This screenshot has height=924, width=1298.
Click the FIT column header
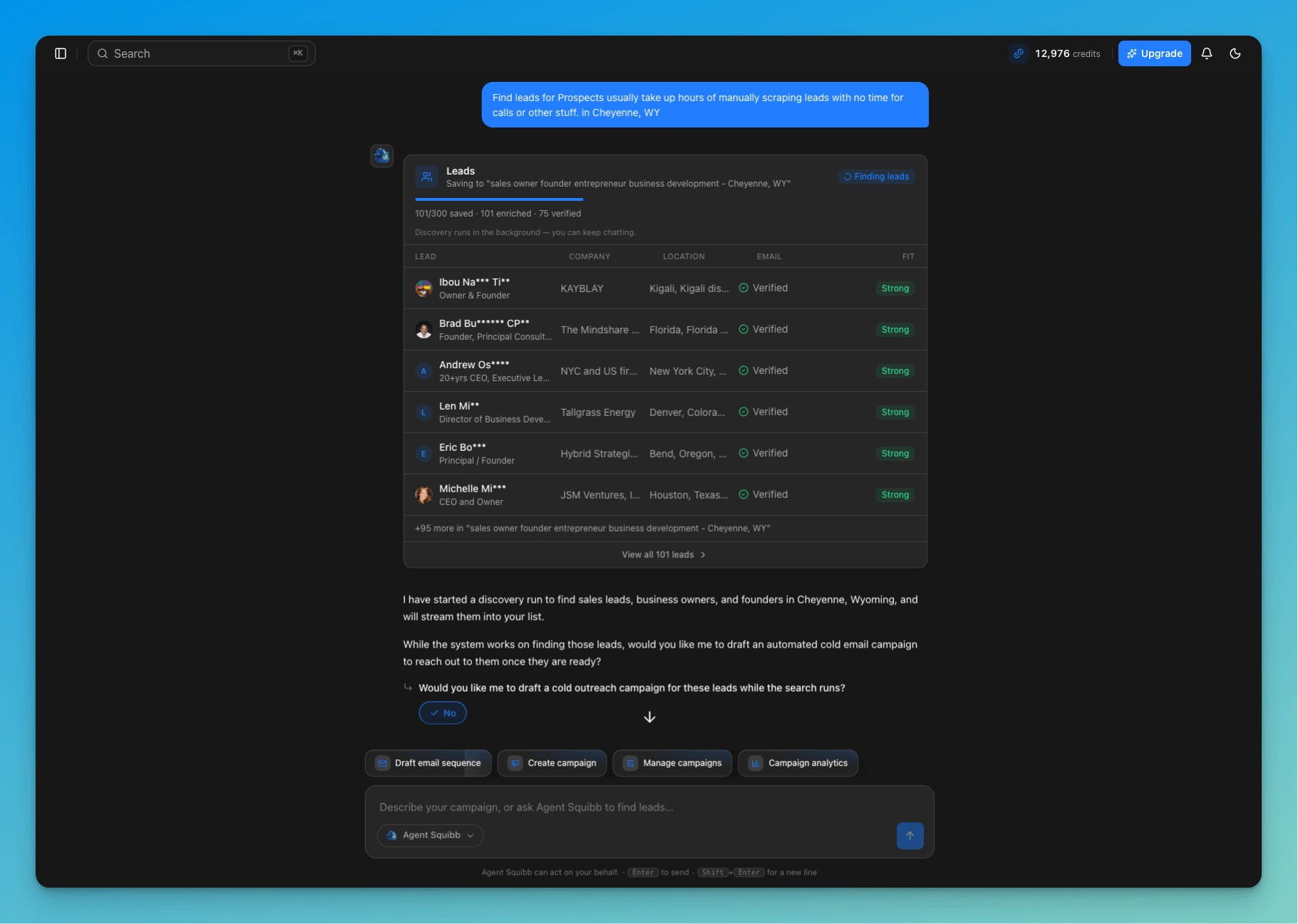pyautogui.click(x=908, y=256)
